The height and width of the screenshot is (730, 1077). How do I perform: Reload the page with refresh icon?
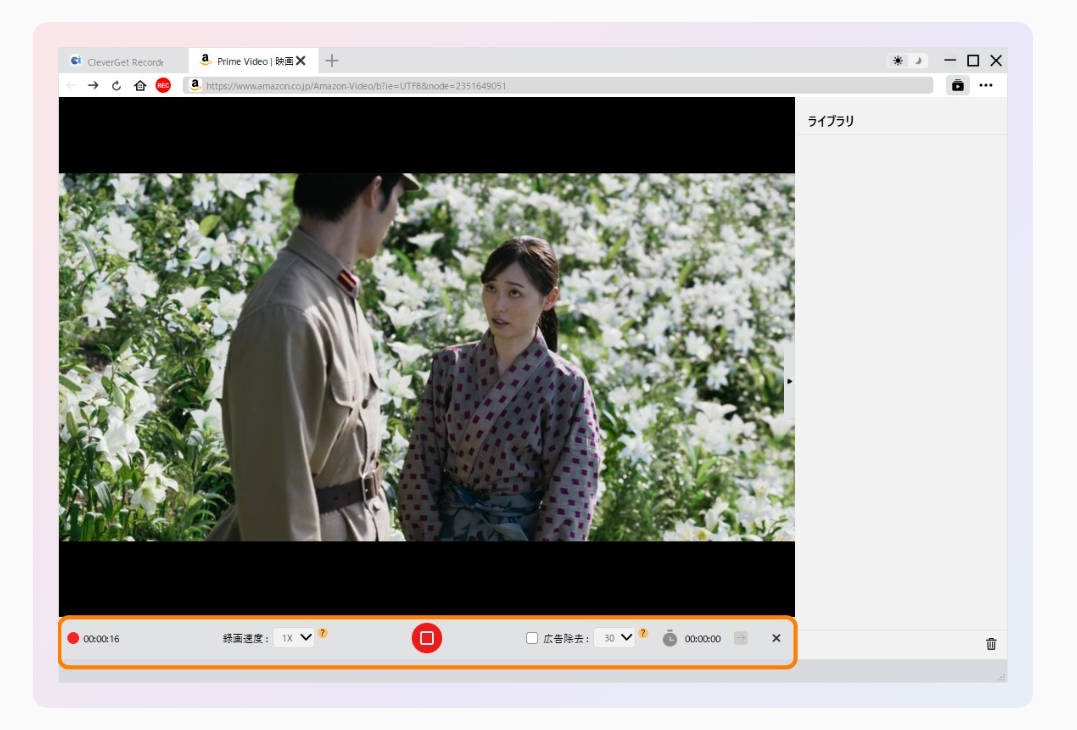116,86
